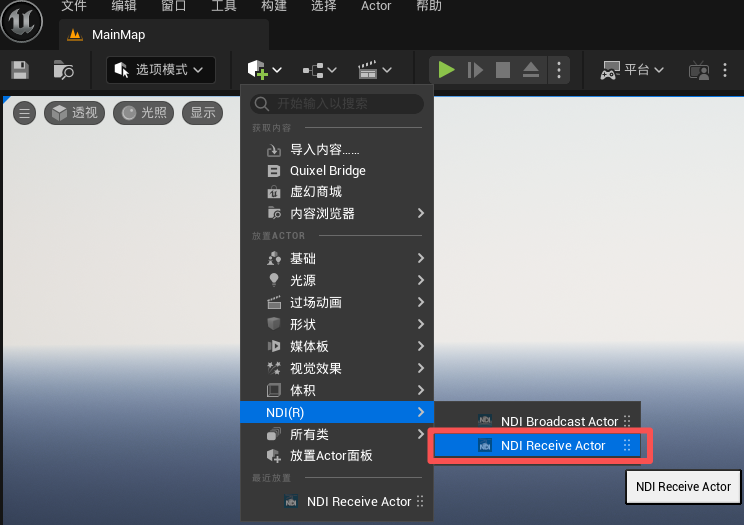This screenshot has width=744, height=525.
Task: Expand the cinematics dropdown arrow
Action: coord(387,70)
